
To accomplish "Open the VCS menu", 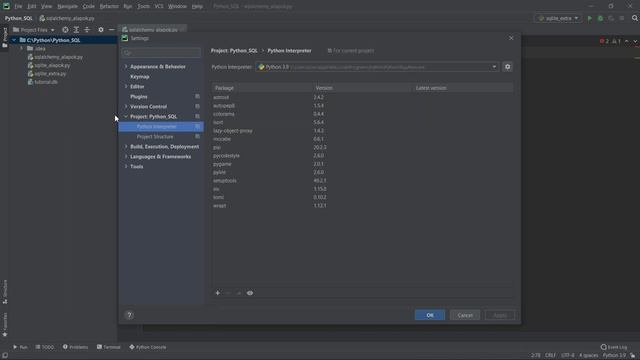I will (159, 7).
